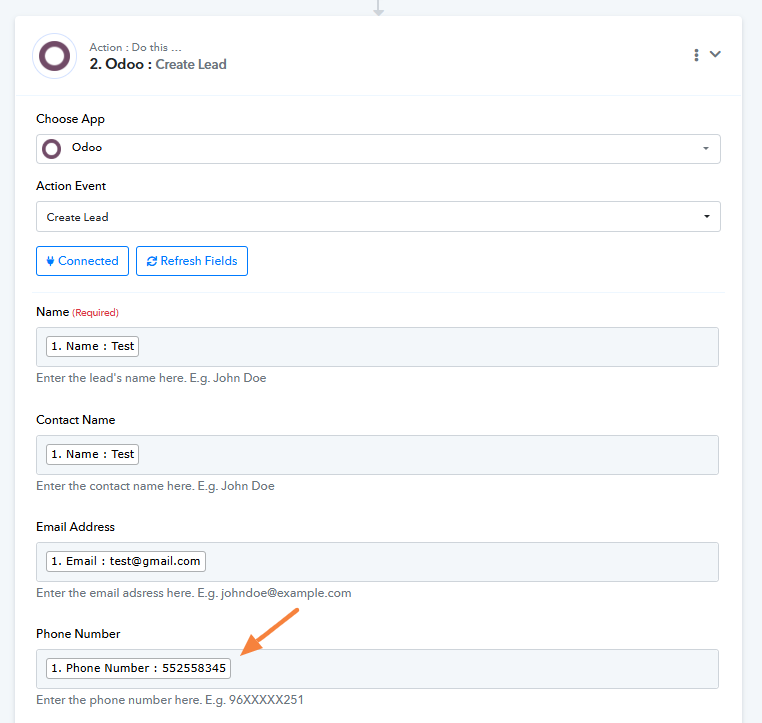Click the plug icon on Connected button
This screenshot has width=762, height=723.
50,261
